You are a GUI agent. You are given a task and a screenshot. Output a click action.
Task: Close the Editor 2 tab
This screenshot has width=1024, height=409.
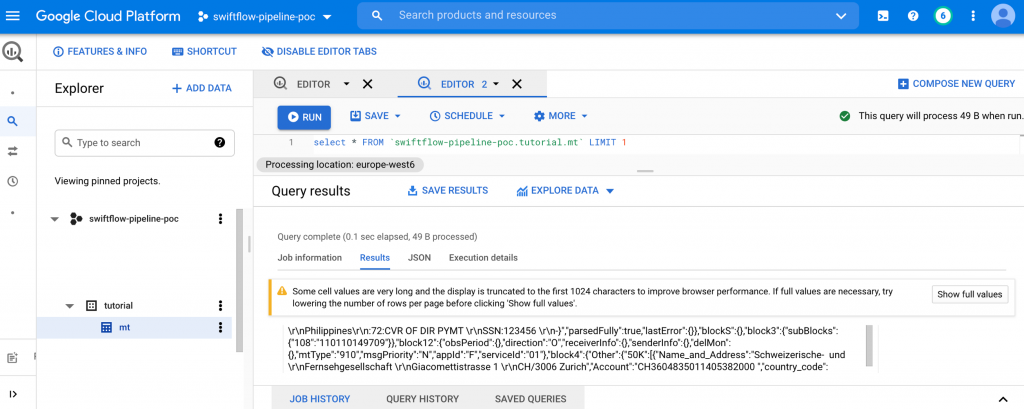pos(517,84)
